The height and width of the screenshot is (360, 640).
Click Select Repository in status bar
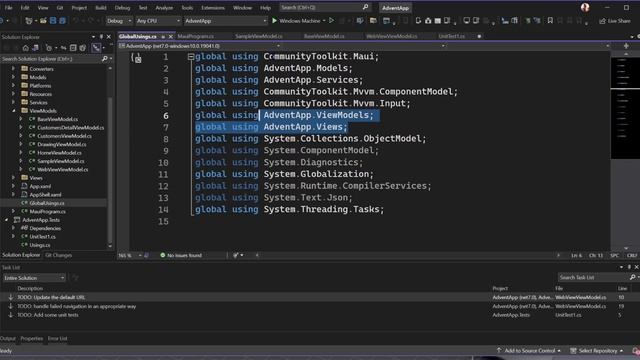597,351
